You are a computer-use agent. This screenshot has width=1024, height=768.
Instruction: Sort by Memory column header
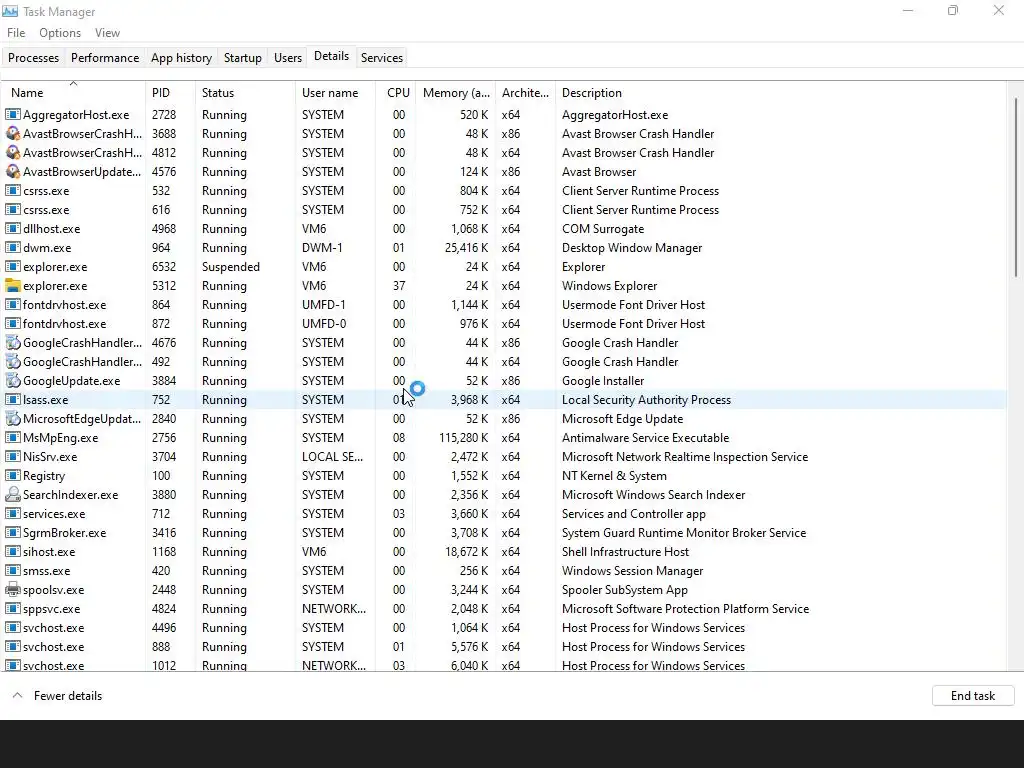(x=456, y=92)
